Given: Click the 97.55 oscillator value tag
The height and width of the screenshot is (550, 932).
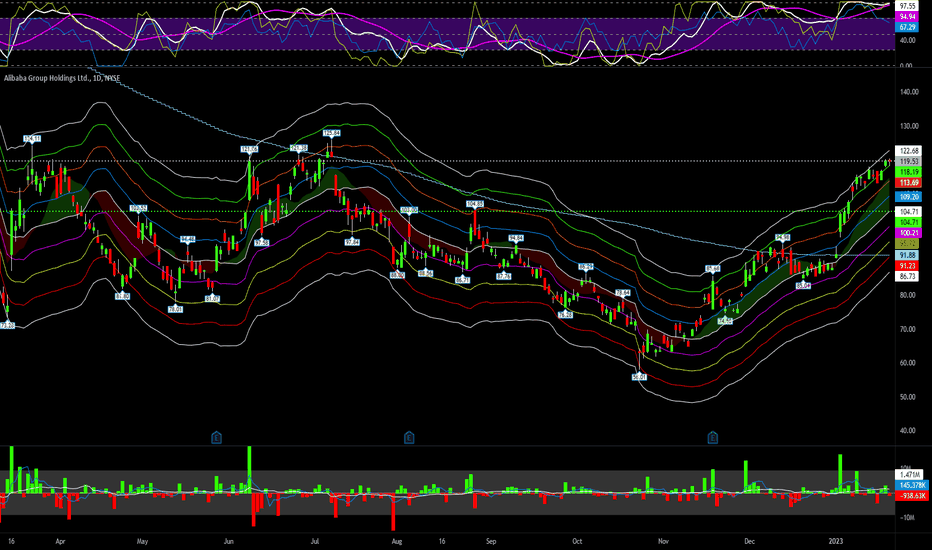Looking at the screenshot, I should point(907,6).
